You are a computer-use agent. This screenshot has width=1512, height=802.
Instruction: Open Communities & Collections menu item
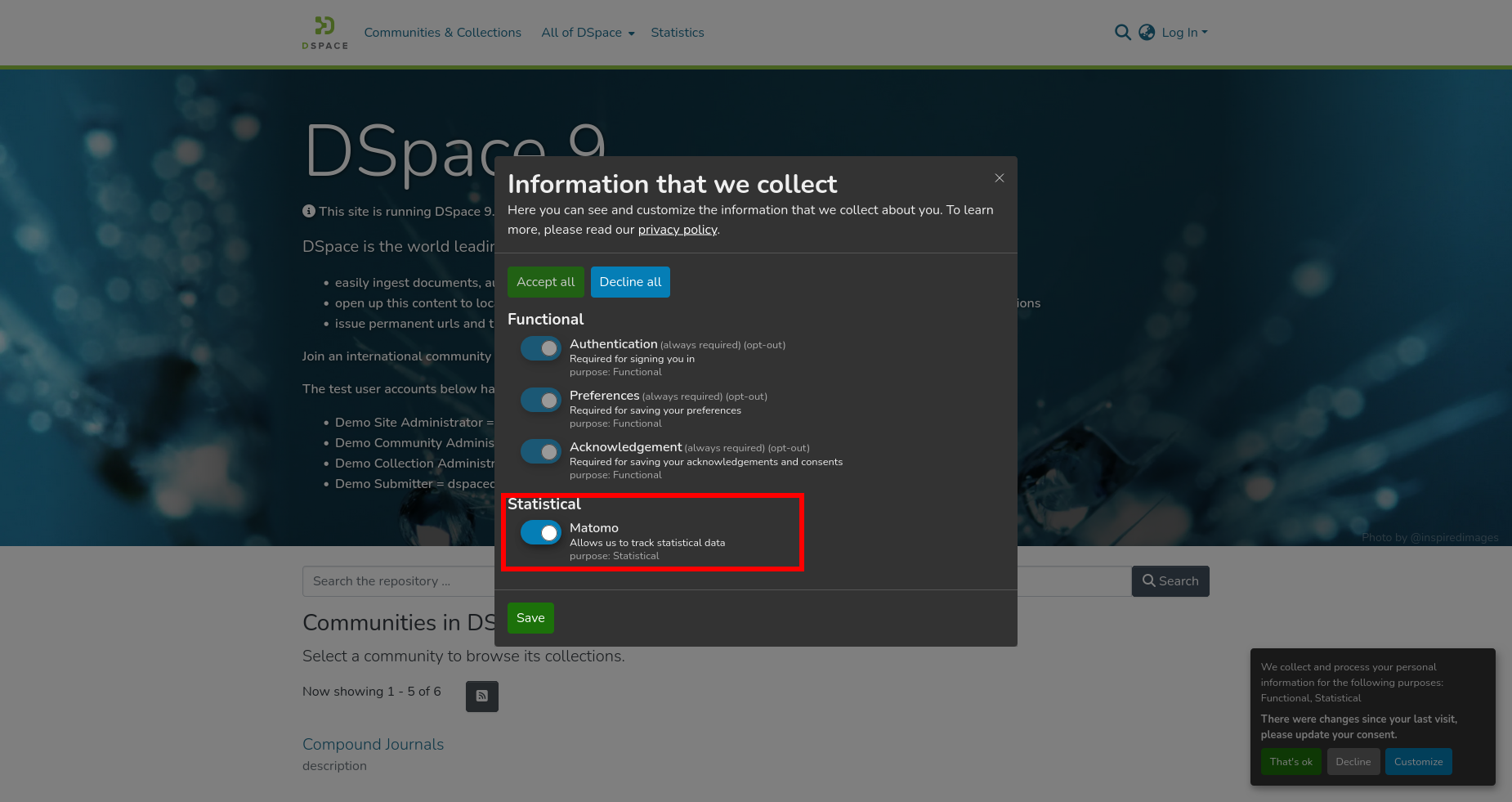coord(442,33)
